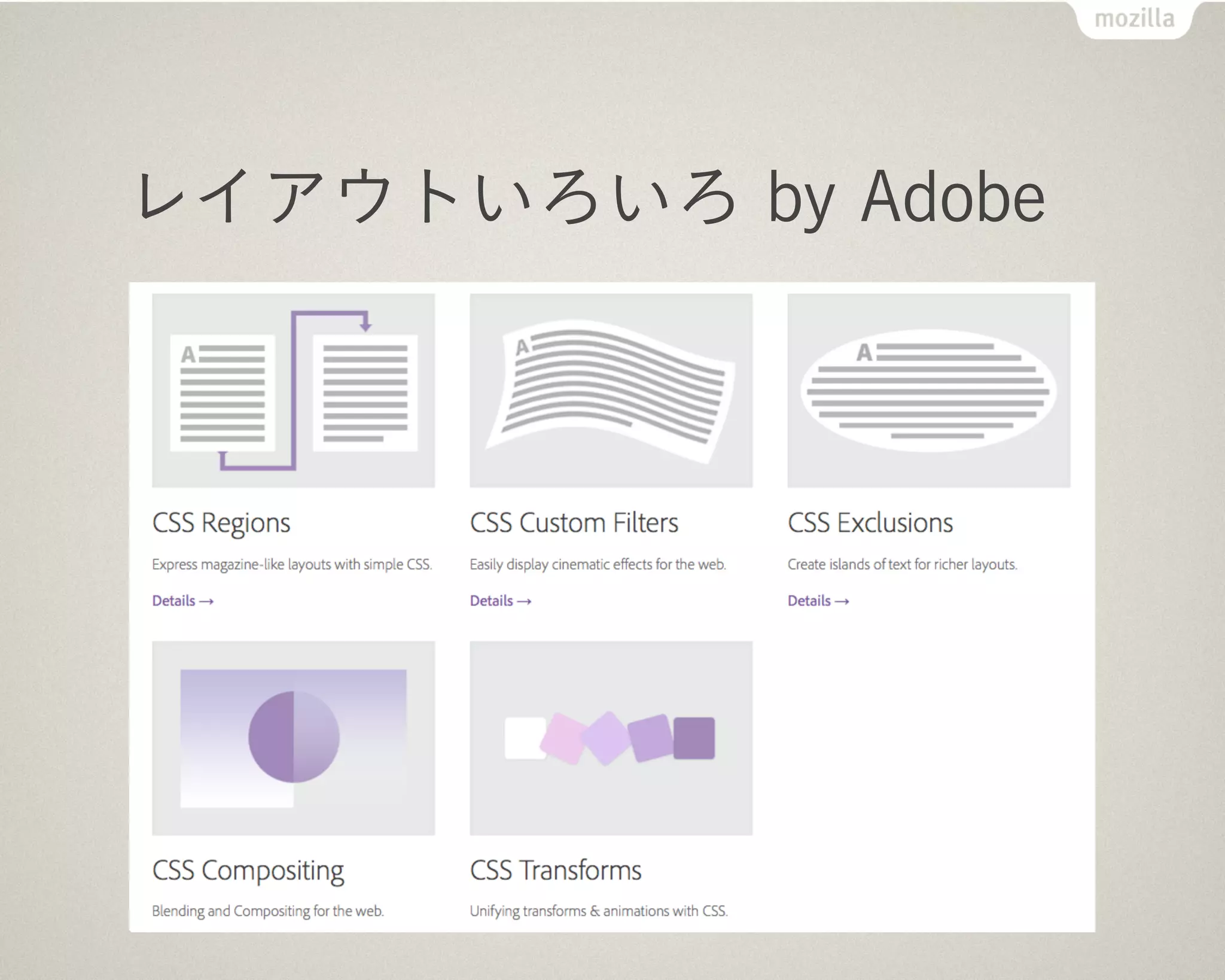Select text 'Express magazine-like layouts with simple CSS.'
Viewport: 1225px width, 980px height.
[292, 565]
